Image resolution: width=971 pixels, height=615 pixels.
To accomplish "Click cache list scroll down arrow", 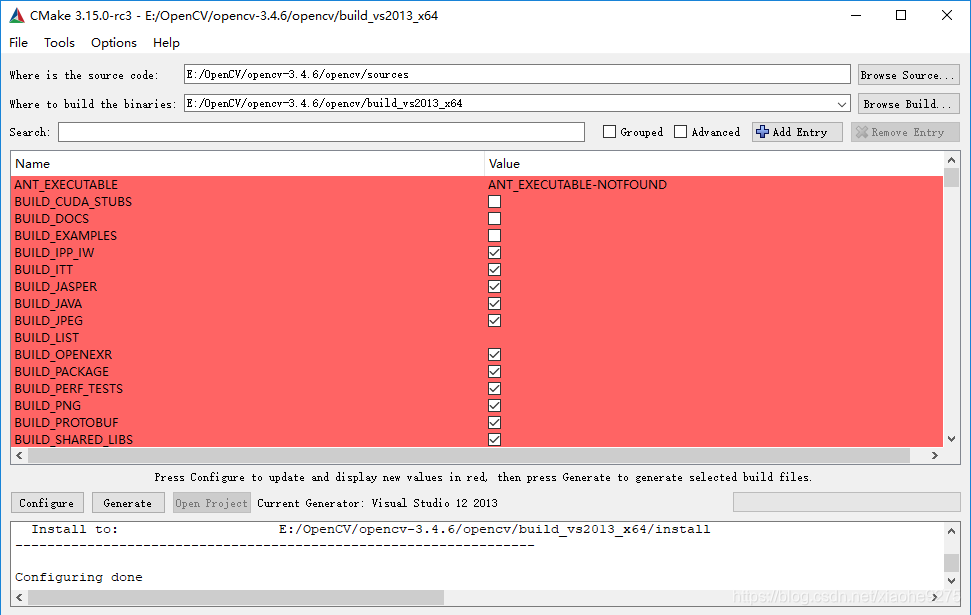I will point(952,438).
